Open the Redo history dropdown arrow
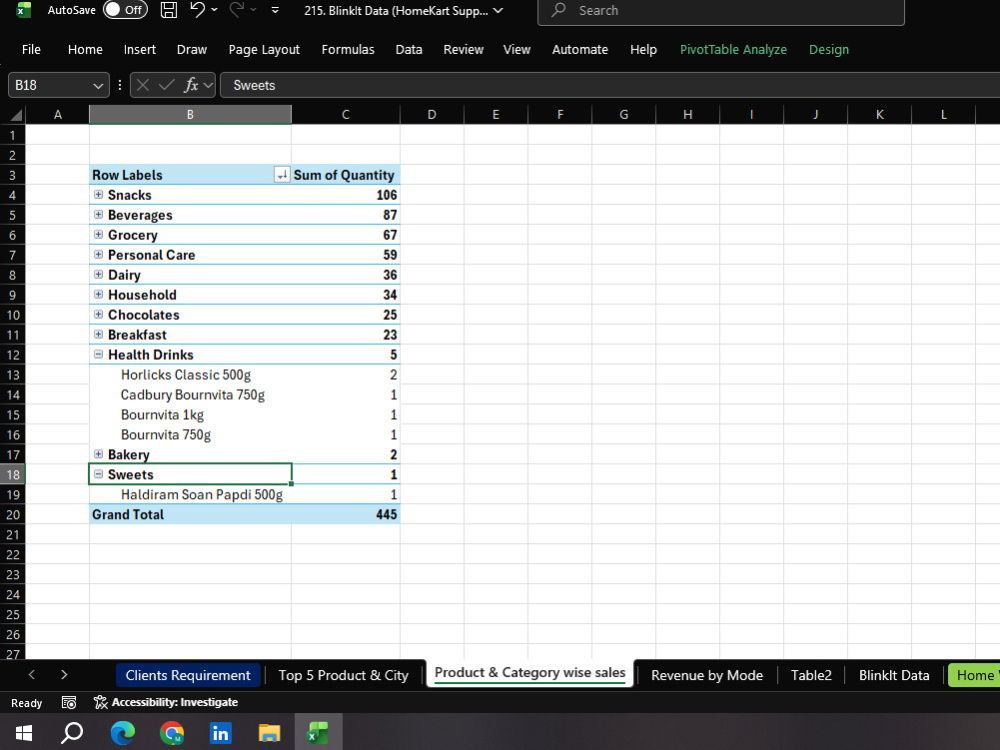Screen dimensions: 1000x750 point(253,10)
